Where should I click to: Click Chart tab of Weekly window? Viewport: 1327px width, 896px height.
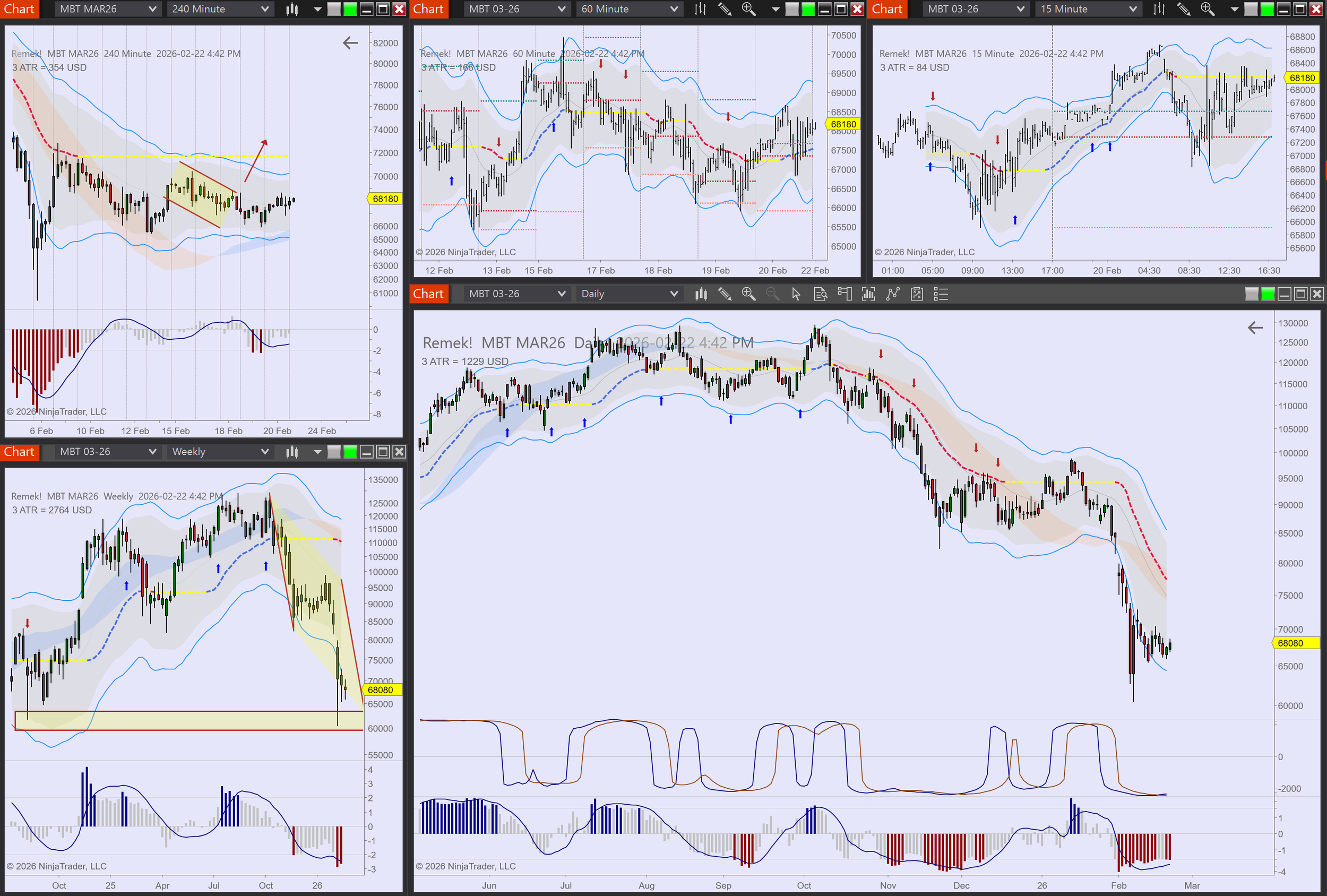(20, 452)
